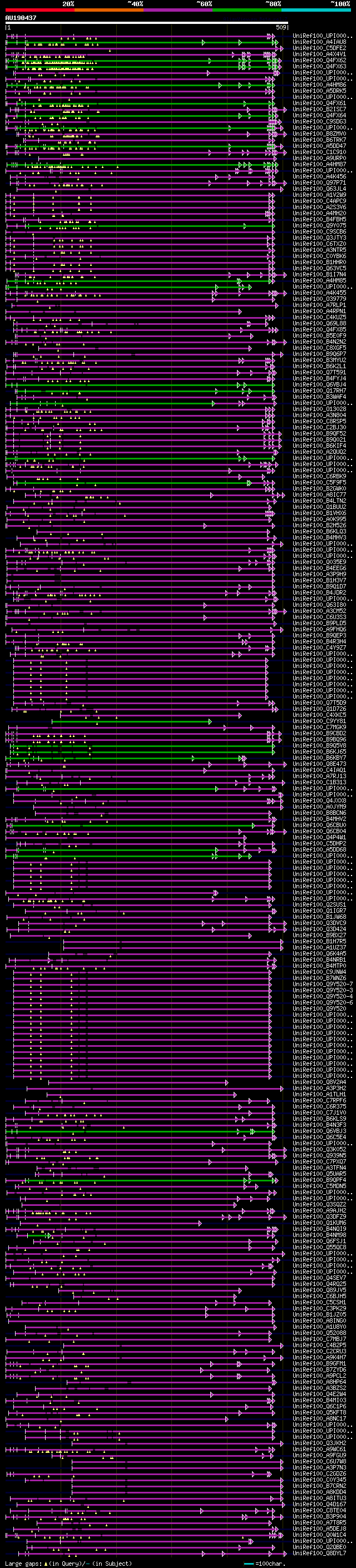Image resolution: width=356 pixels, height=1568 pixels.
Task: Select label UniRef100_Q6CBU0
Action: pos(319,825)
